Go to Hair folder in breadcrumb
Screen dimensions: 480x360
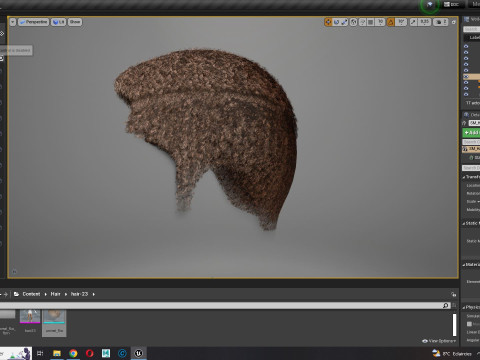pos(55,294)
